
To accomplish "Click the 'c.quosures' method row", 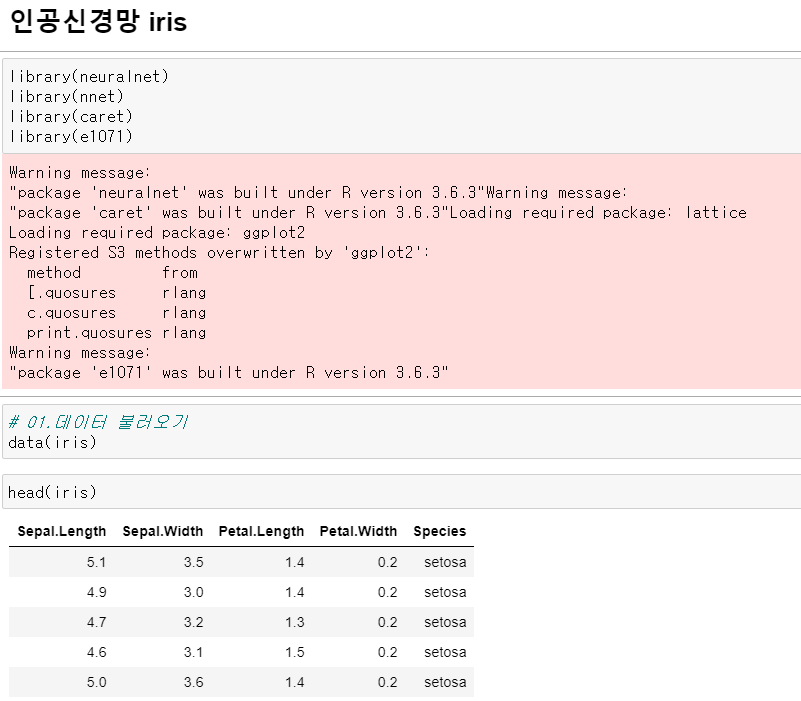I will (x=116, y=313).
